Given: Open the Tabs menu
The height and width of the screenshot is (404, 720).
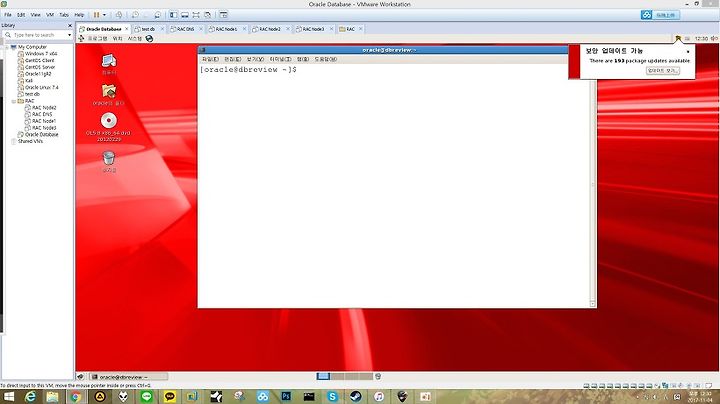Looking at the screenshot, I should pos(64,15).
